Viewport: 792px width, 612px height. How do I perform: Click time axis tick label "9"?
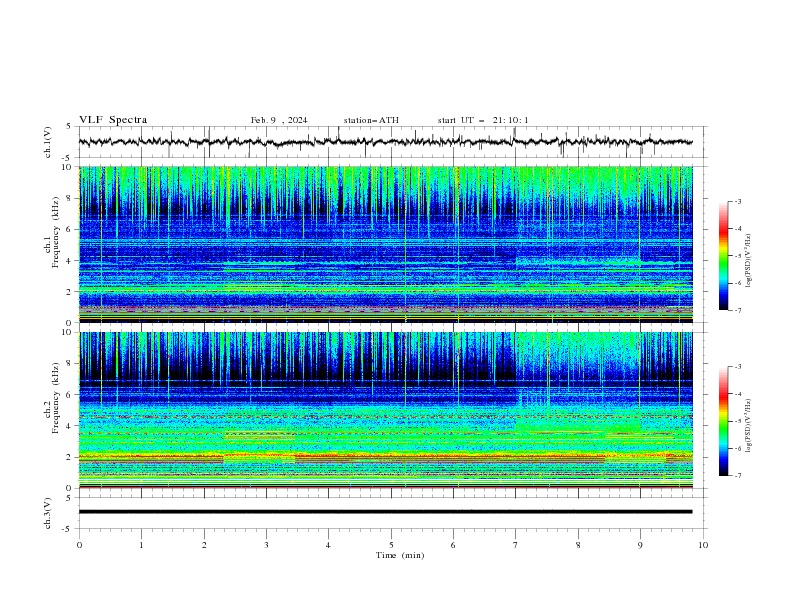pos(640,545)
